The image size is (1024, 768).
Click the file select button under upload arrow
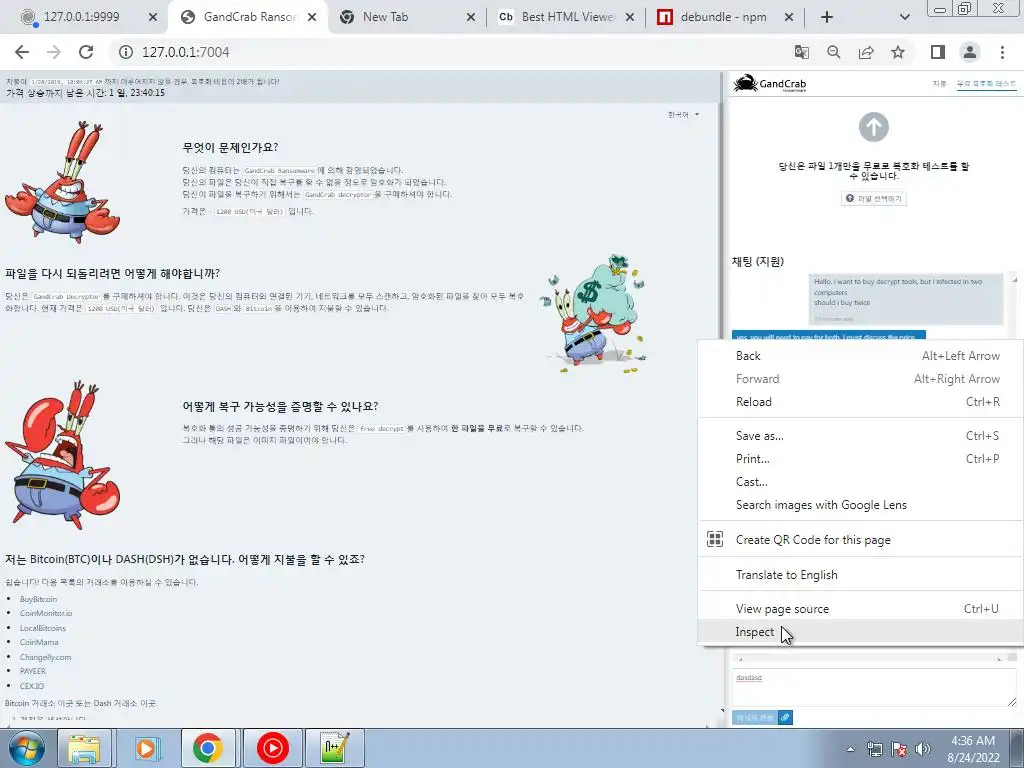874,199
